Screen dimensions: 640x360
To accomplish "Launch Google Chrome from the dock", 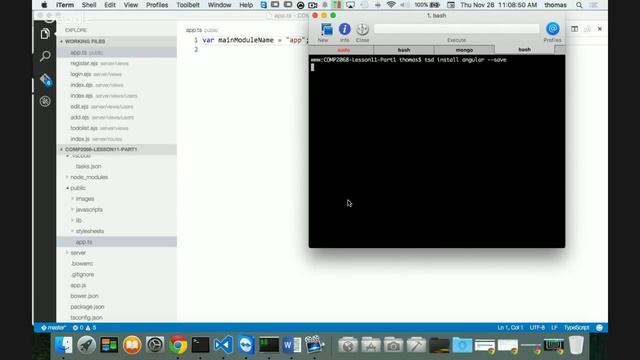I will point(178,345).
